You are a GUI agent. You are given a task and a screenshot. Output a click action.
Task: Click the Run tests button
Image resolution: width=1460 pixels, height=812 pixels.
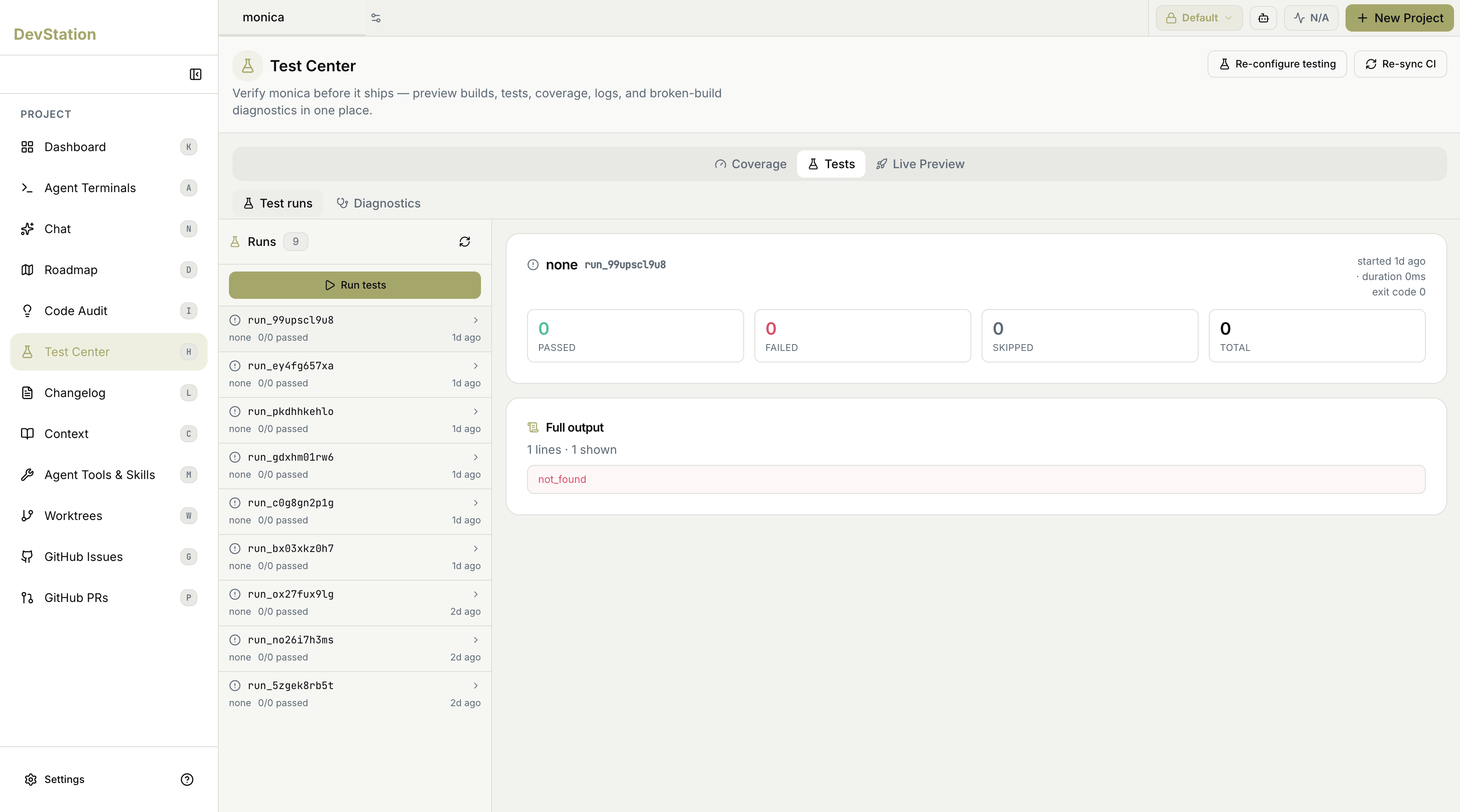click(355, 285)
